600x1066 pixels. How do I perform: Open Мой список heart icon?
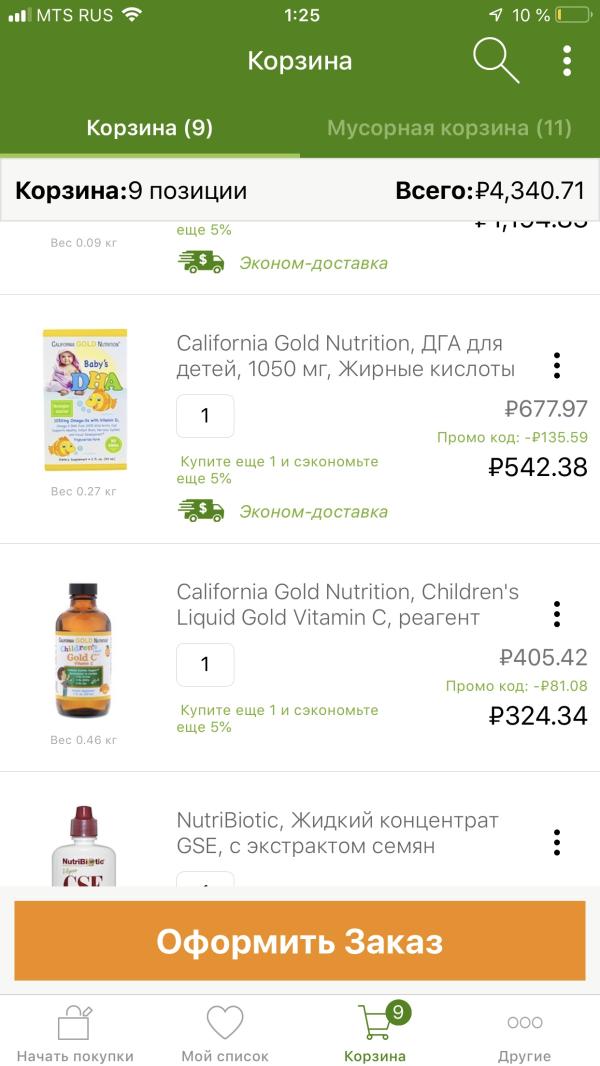pyautogui.click(x=225, y=1023)
